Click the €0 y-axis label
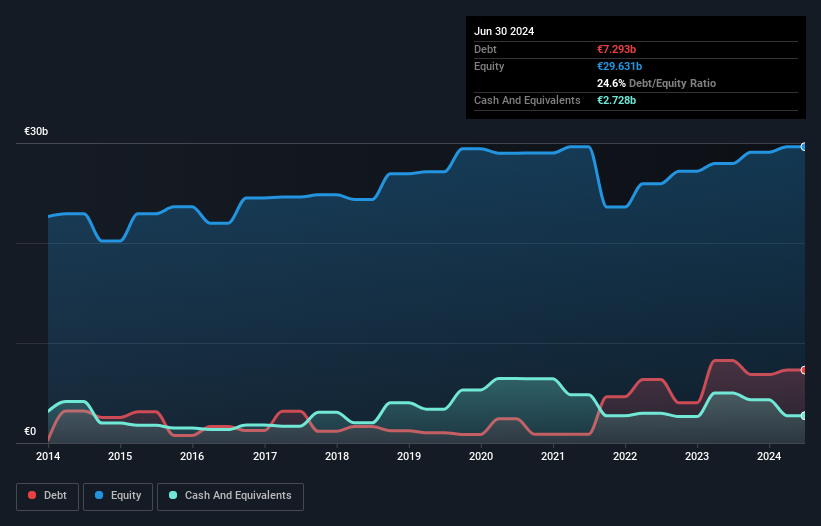This screenshot has height=526, width=821. 30,431
